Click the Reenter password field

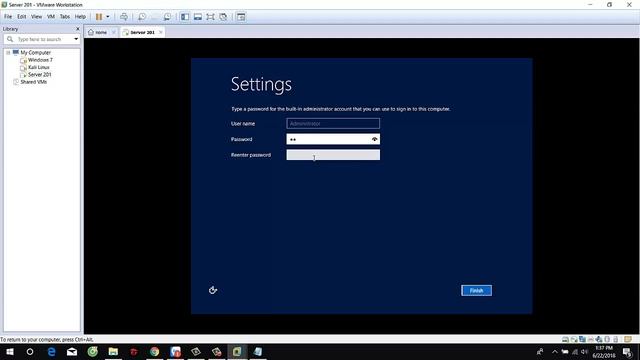point(333,155)
